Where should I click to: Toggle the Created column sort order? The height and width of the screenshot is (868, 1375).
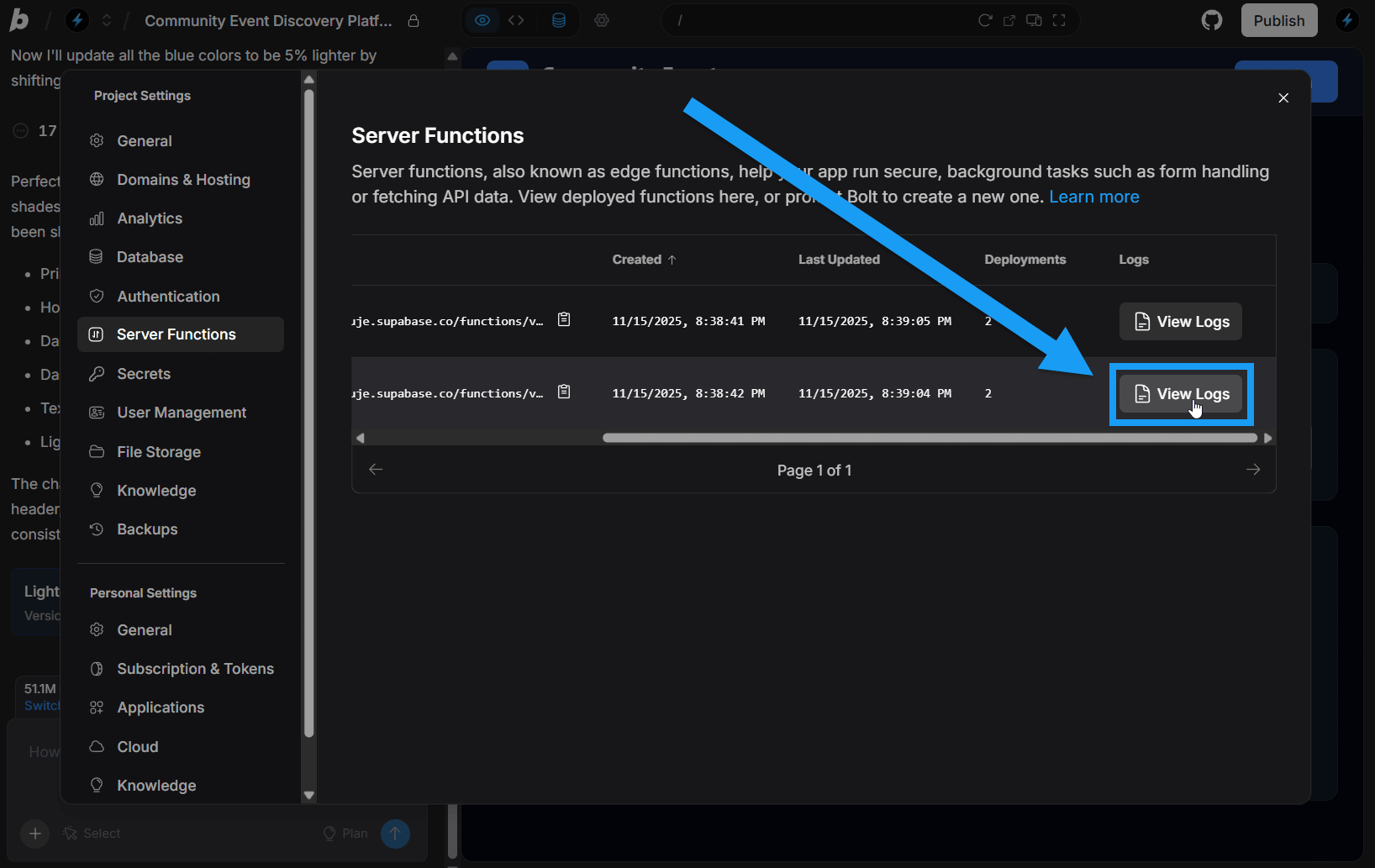644,260
